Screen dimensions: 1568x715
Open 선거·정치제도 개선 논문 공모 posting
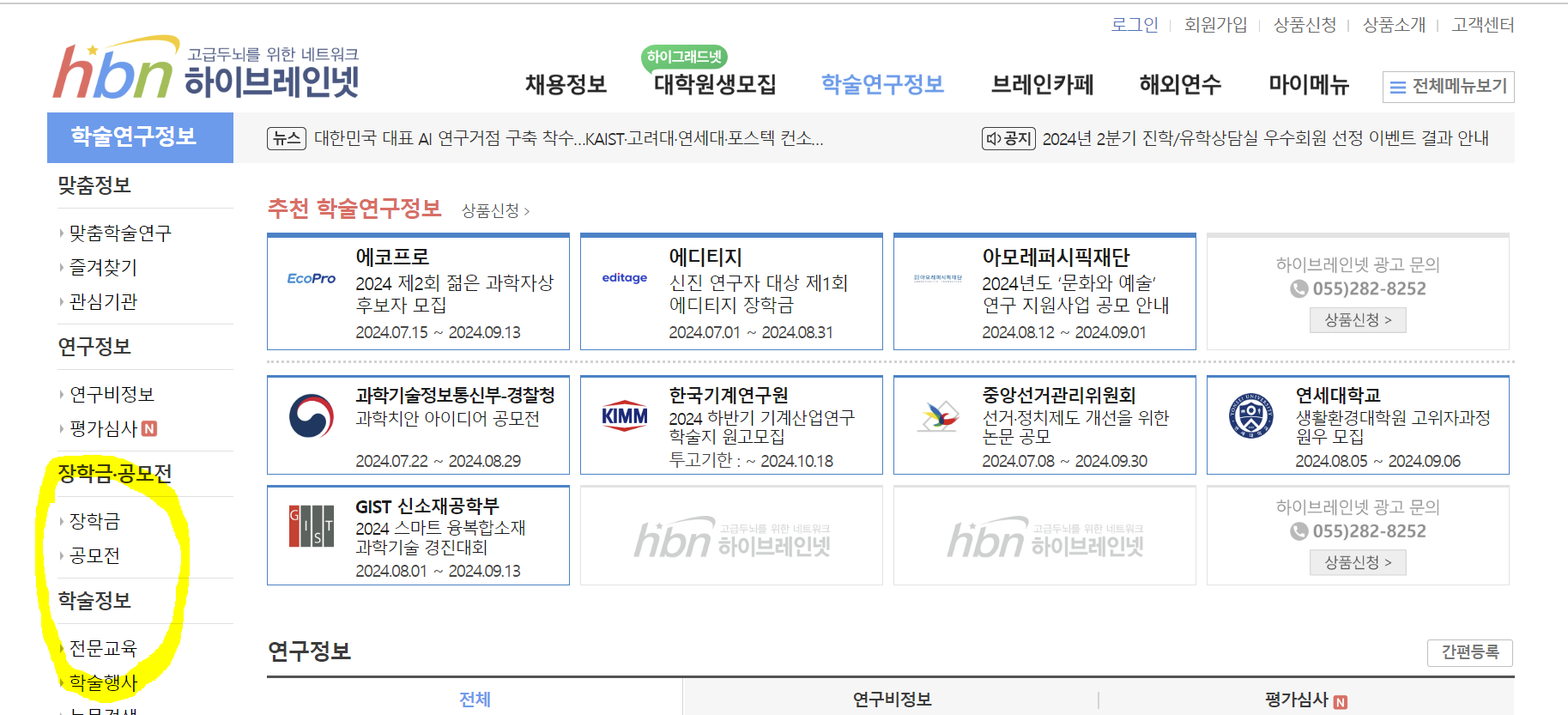[1075, 427]
